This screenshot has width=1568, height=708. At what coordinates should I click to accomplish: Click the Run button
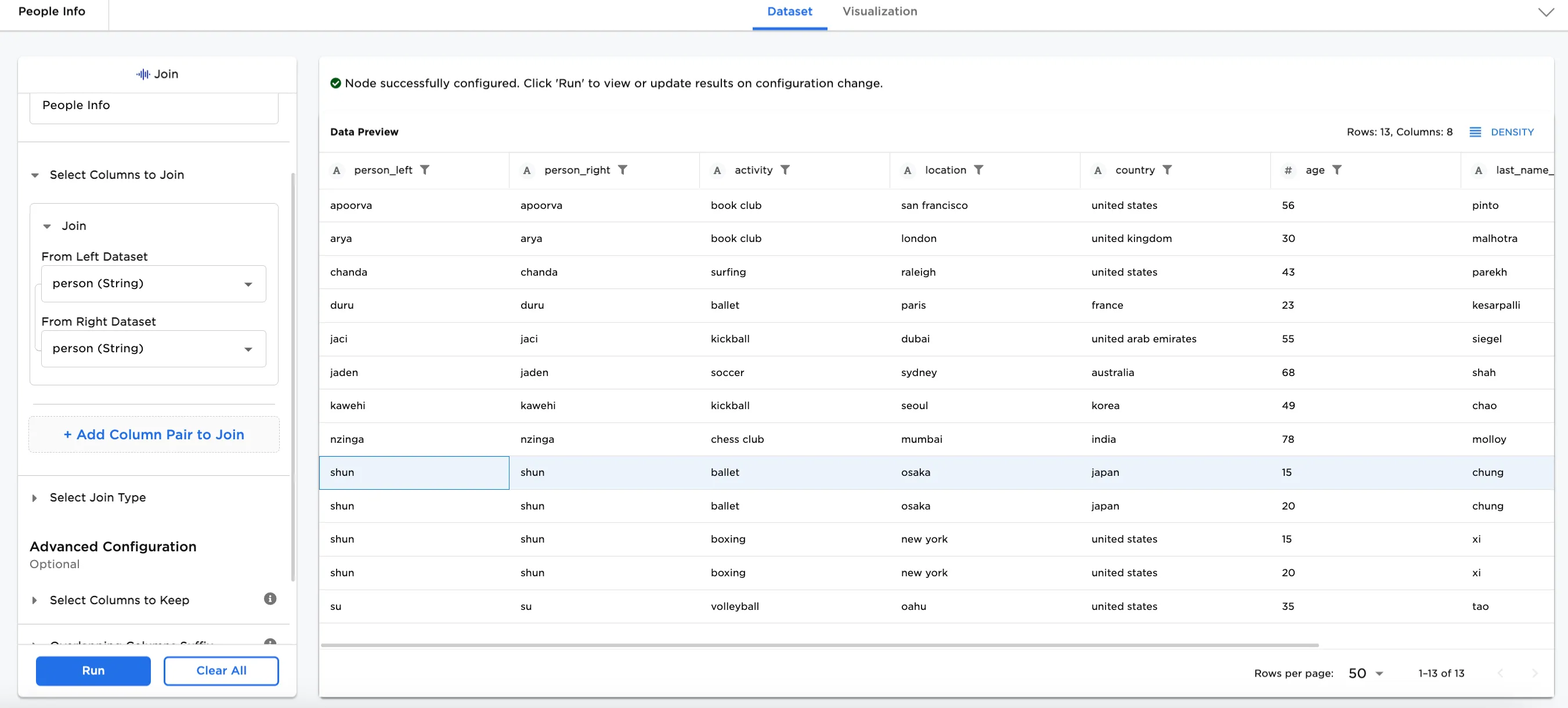coord(92,670)
